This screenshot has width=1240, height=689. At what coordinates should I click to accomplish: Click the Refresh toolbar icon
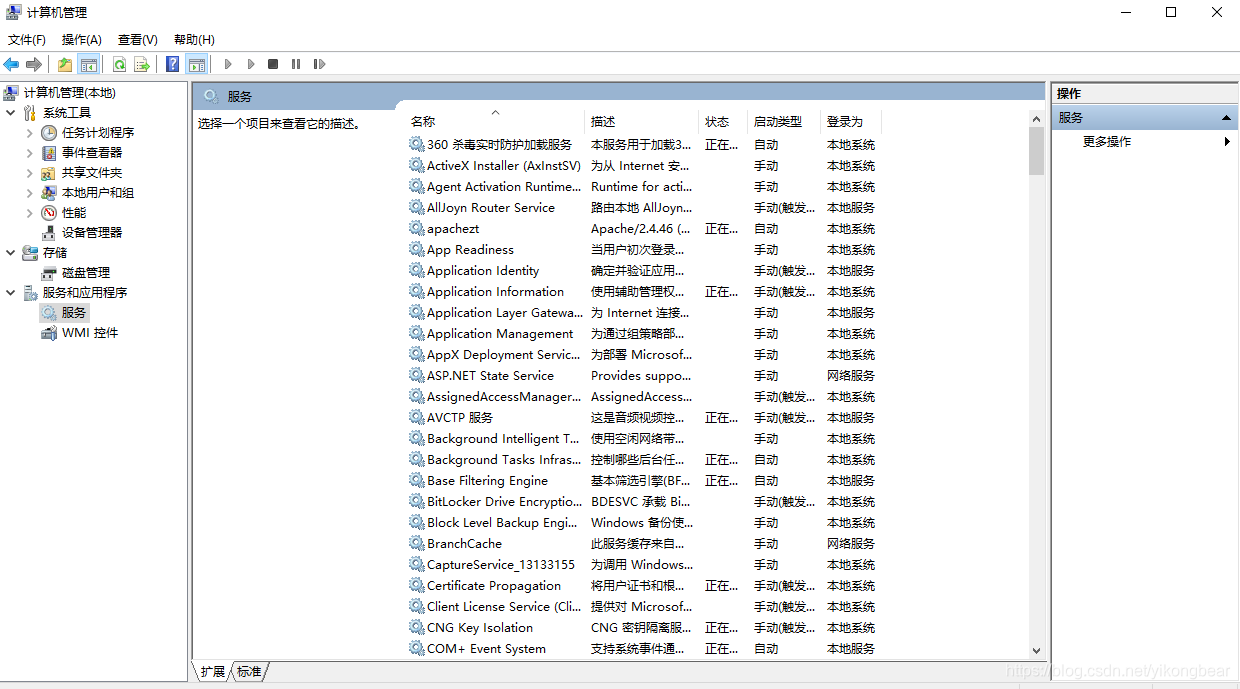(119, 64)
